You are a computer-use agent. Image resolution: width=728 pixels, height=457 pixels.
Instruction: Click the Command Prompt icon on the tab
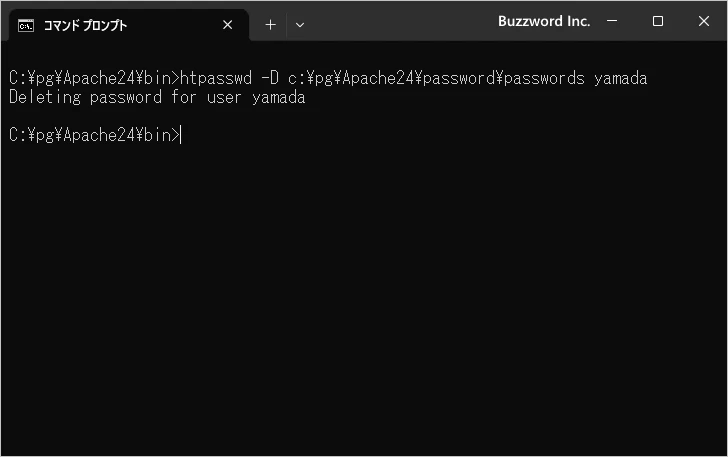tap(26, 25)
